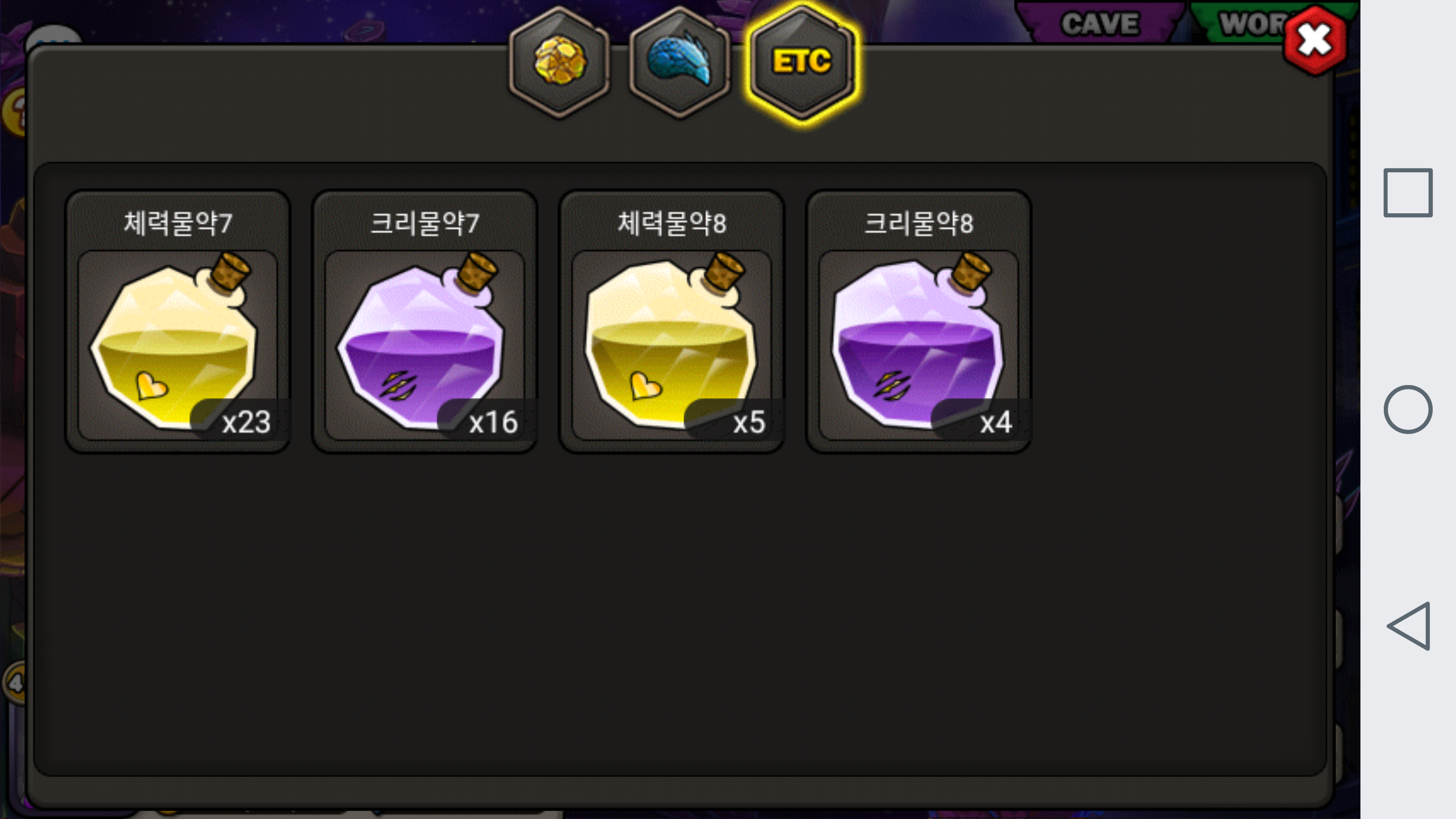Close the inventory with the red X

coord(1315,41)
